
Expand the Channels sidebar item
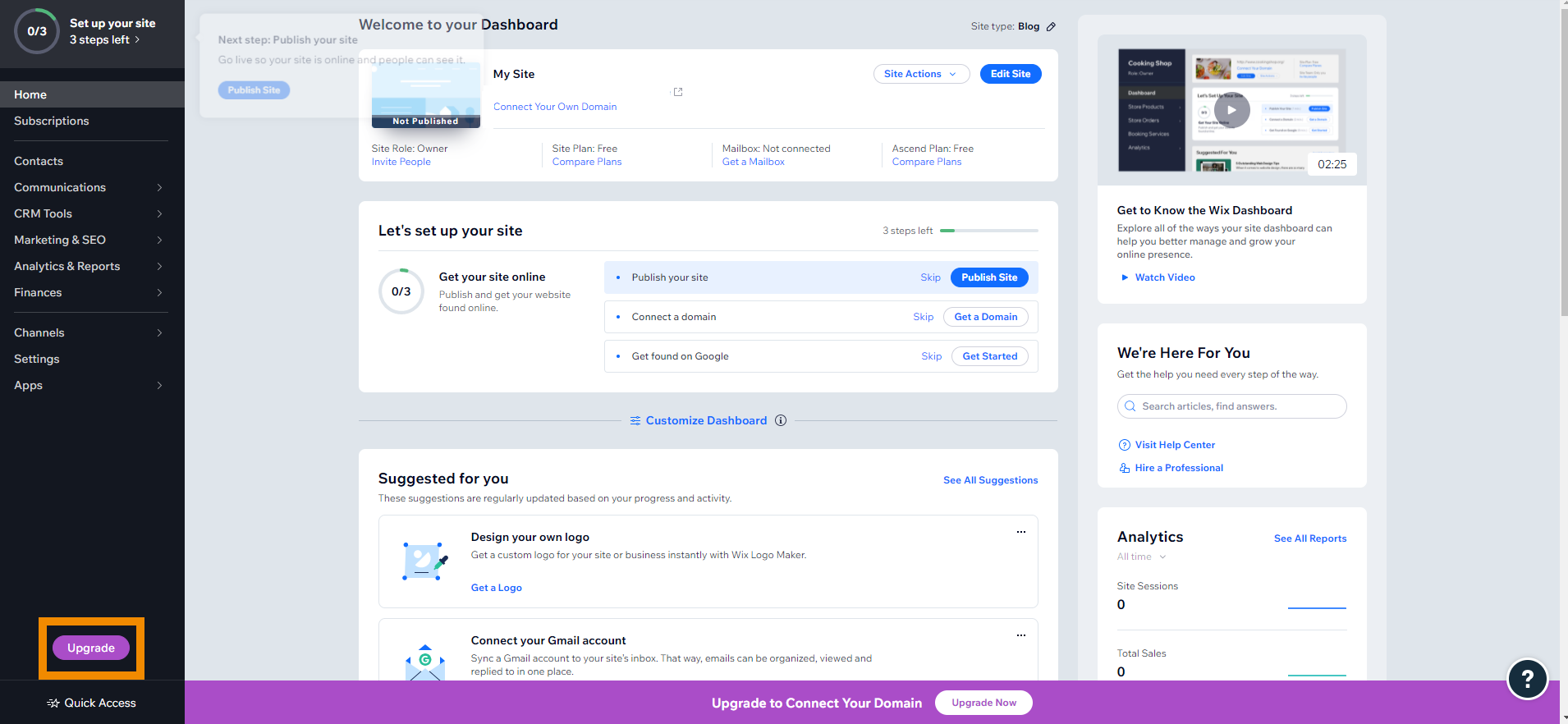pyautogui.click(x=92, y=332)
